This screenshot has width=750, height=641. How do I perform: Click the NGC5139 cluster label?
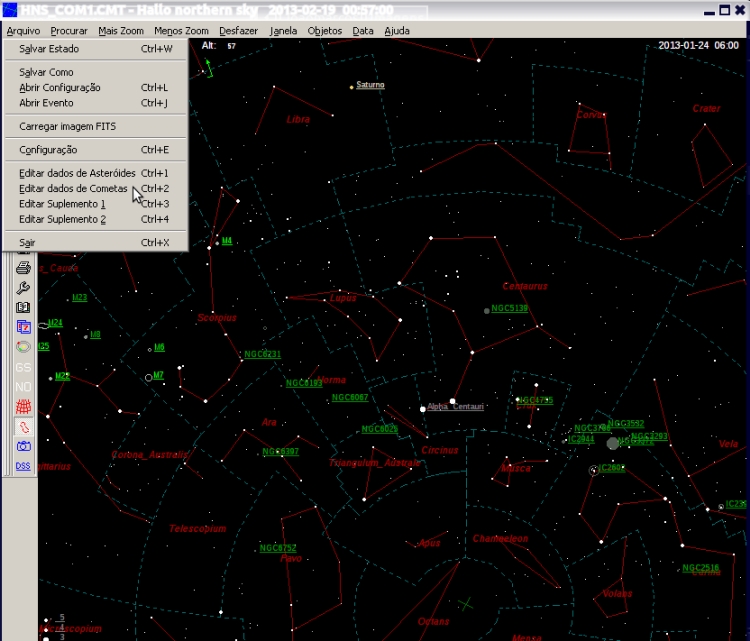pyautogui.click(x=509, y=308)
